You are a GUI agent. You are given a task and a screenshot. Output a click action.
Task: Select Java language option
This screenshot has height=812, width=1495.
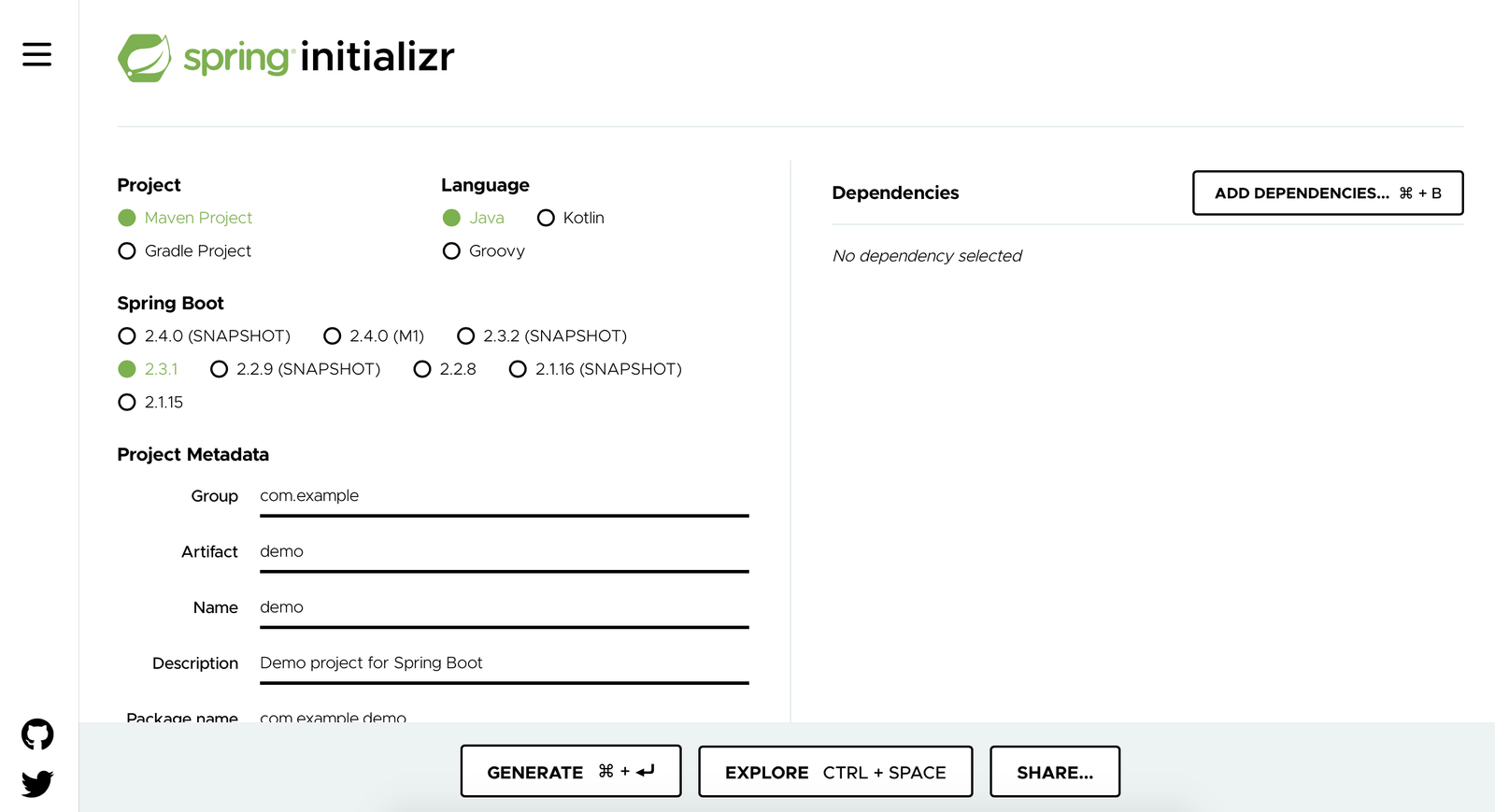coord(474,218)
